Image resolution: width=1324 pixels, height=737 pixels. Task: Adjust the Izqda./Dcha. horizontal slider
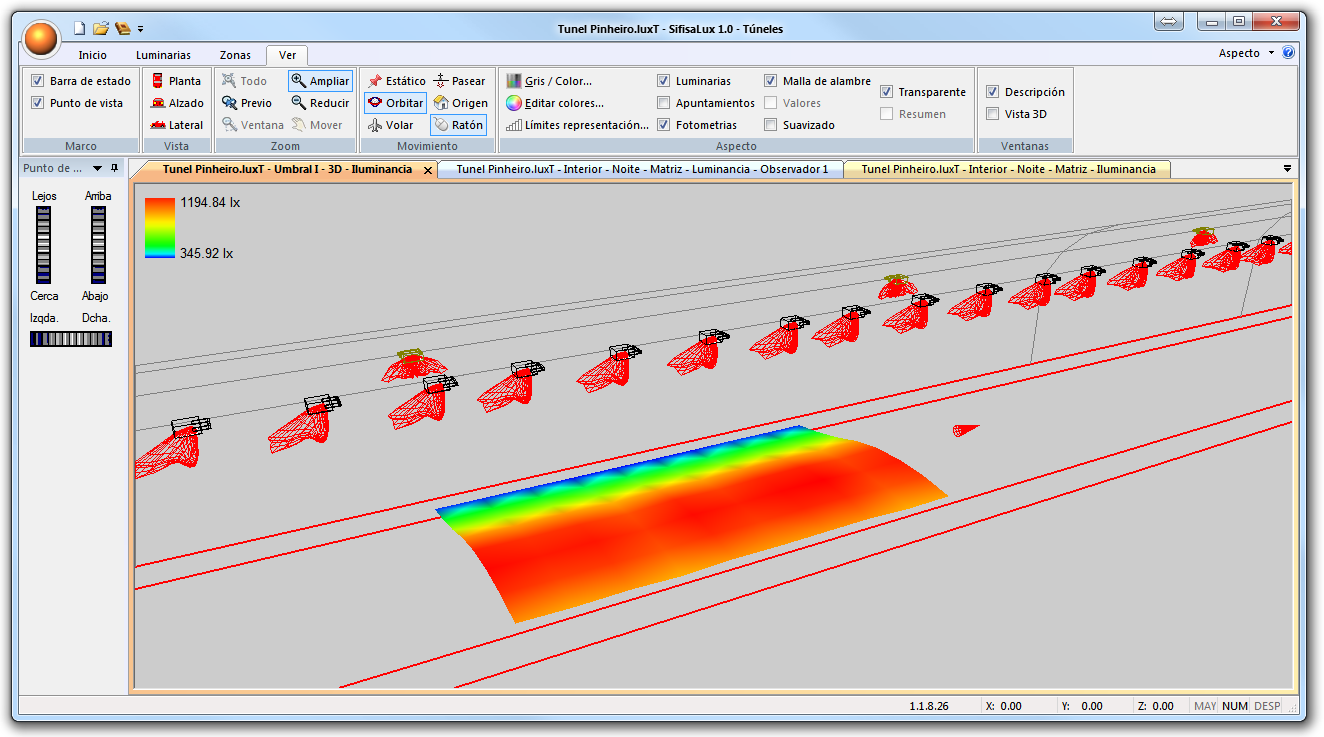[71, 340]
